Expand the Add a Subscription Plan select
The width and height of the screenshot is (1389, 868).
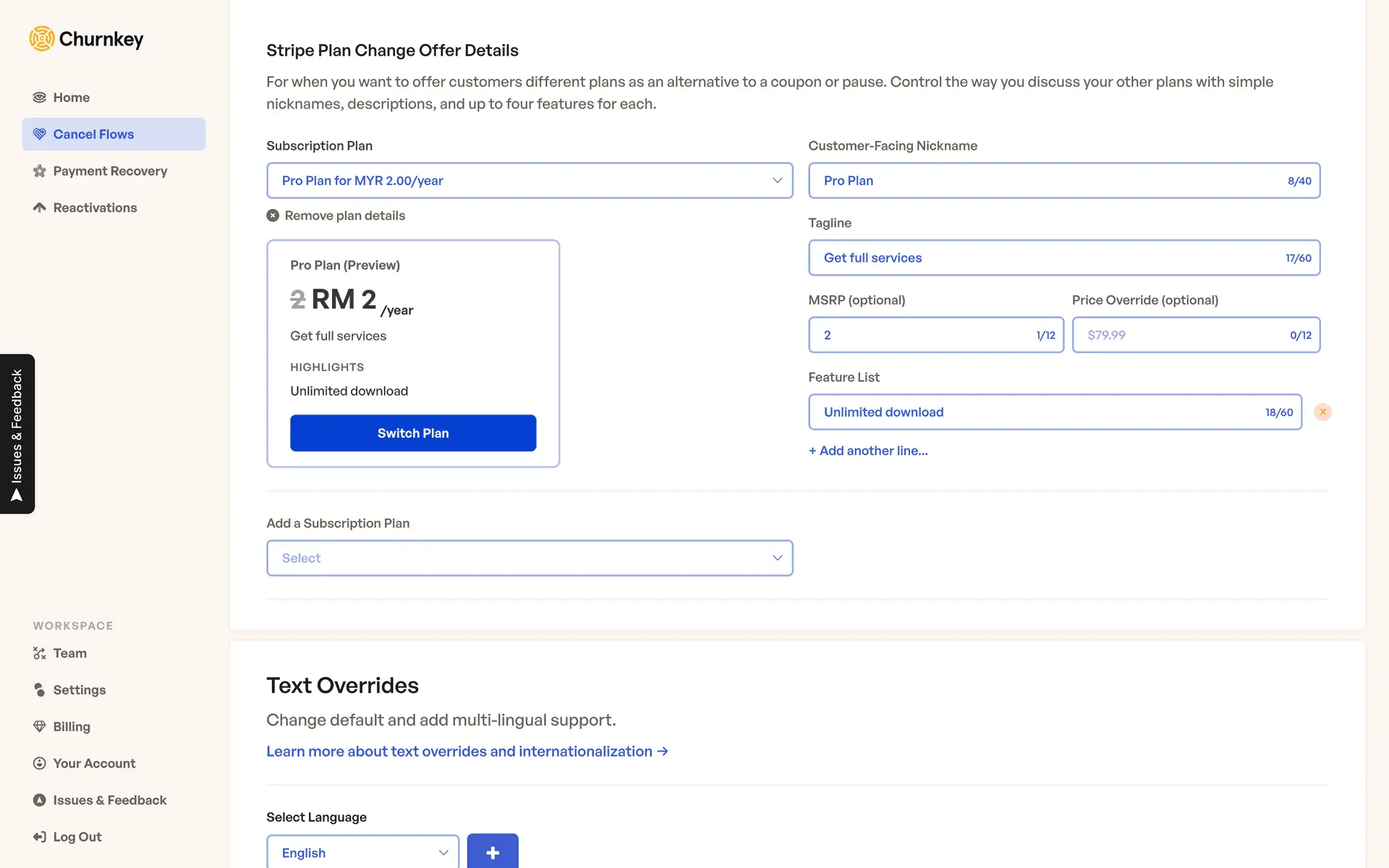530,558
